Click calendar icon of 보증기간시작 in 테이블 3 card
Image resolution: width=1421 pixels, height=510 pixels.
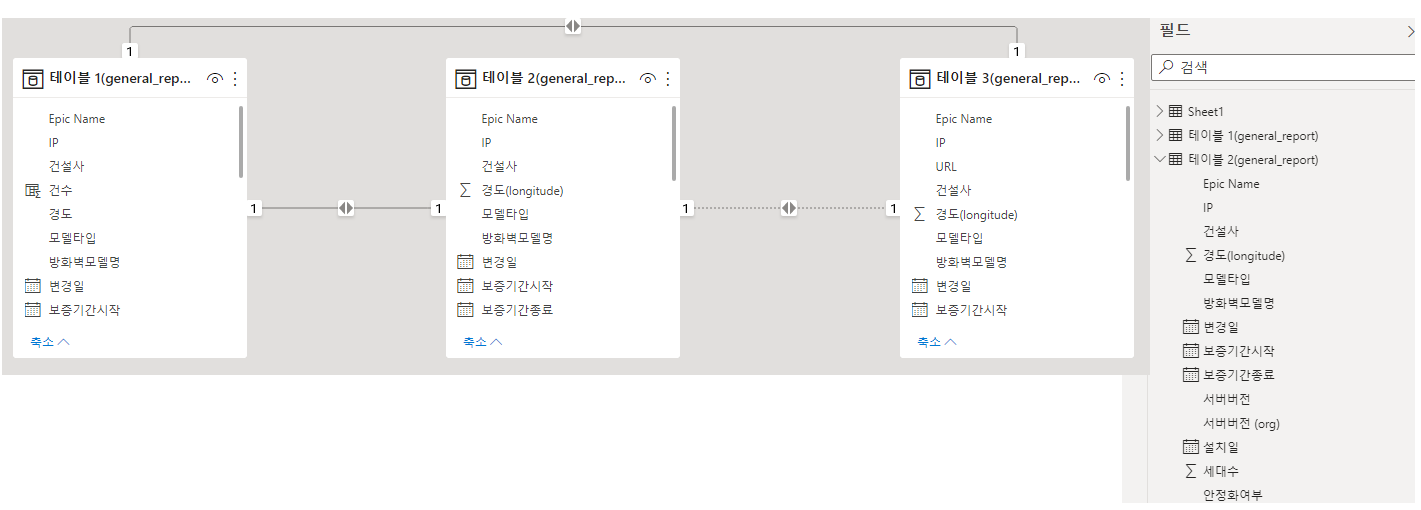point(919,310)
